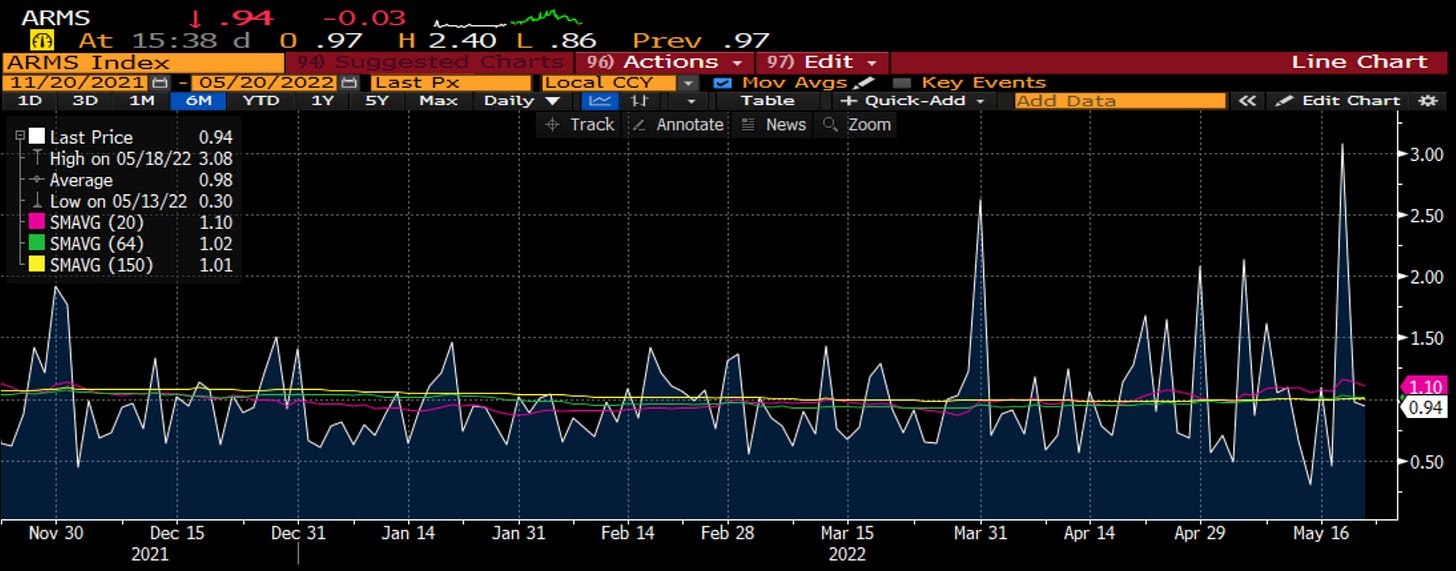Select the 5Y range tab
1456x571 pixels.
tap(378, 100)
